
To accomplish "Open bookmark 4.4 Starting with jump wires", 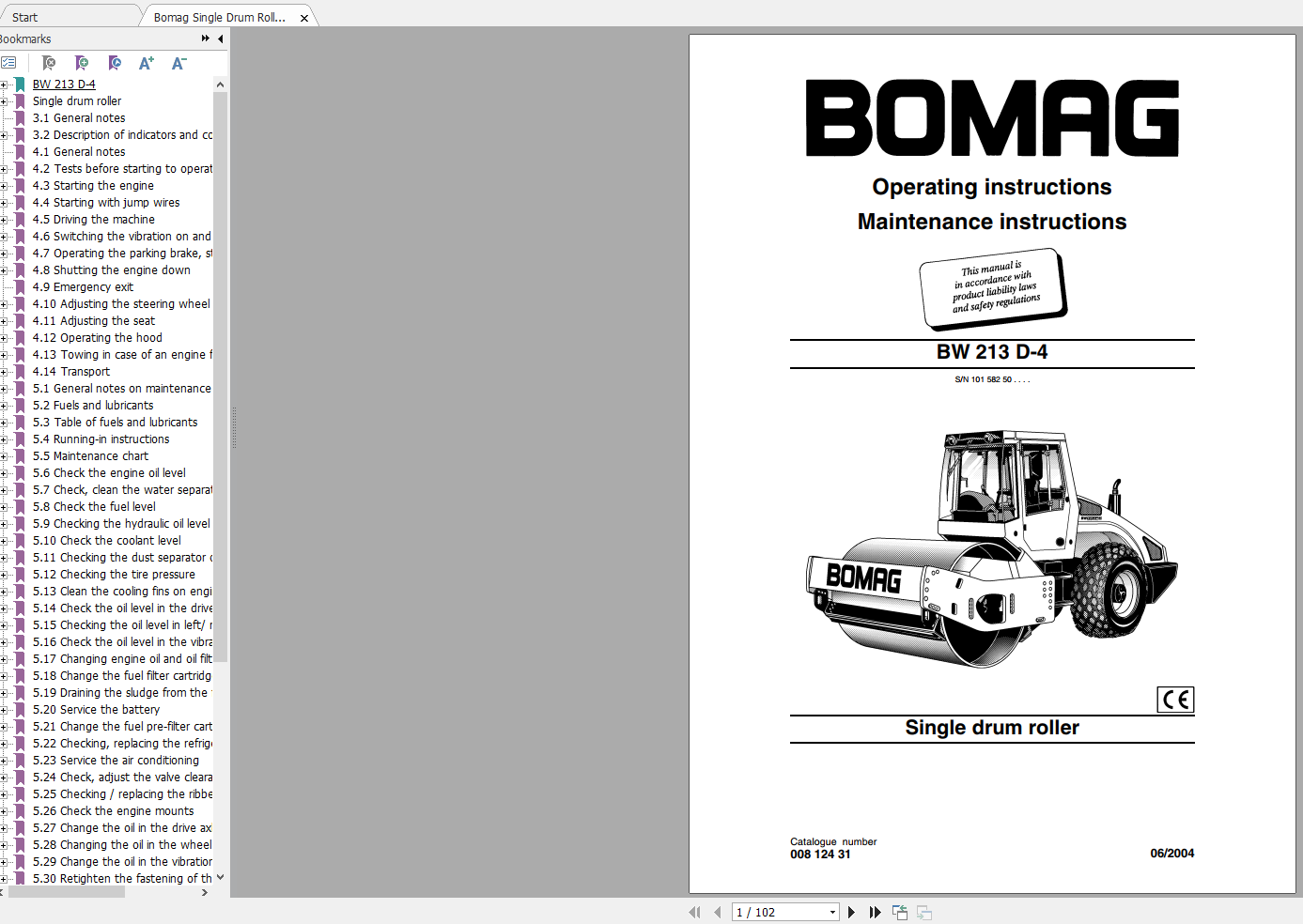I will coord(106,203).
